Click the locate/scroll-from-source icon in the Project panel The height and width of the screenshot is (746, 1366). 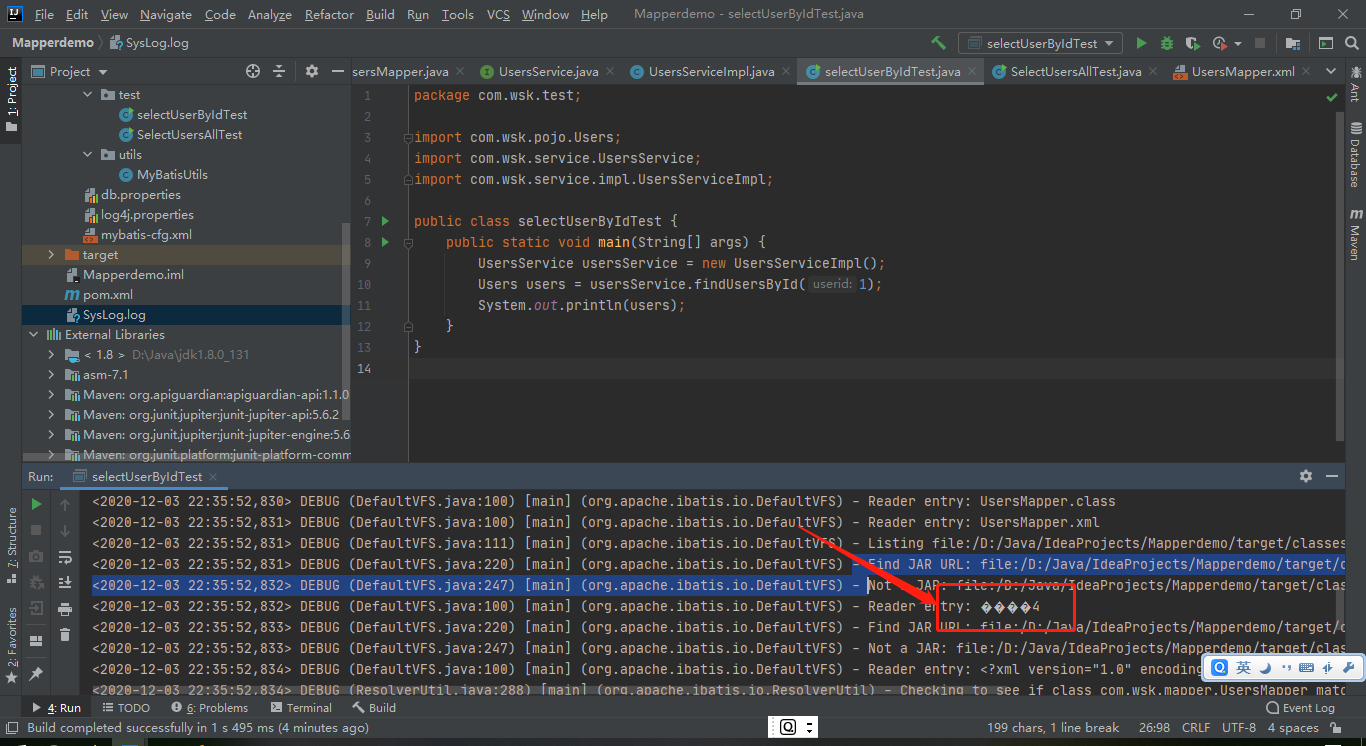tap(253, 71)
